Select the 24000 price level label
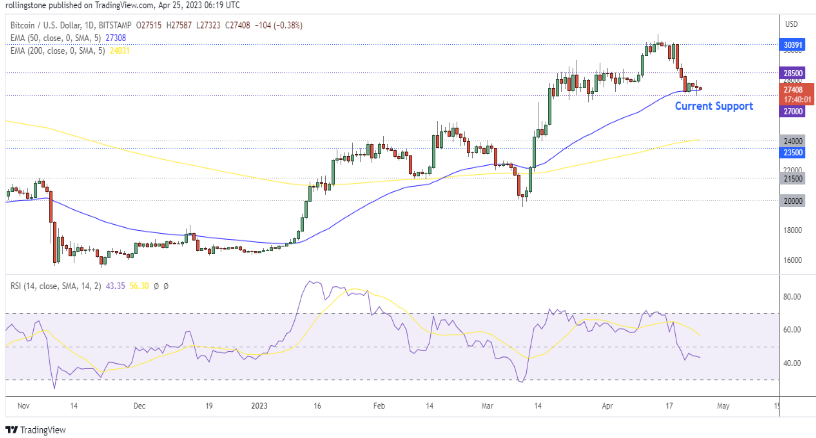The width and height of the screenshot is (816, 438). 793,141
